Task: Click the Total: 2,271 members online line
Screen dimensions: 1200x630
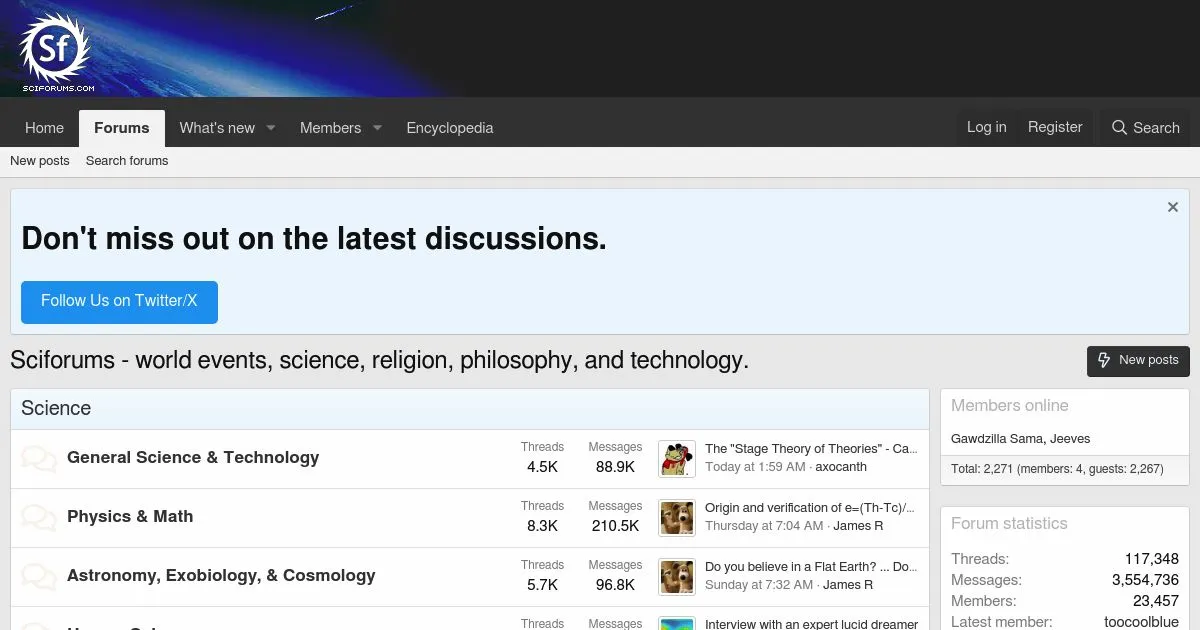Action: click(x=1057, y=469)
